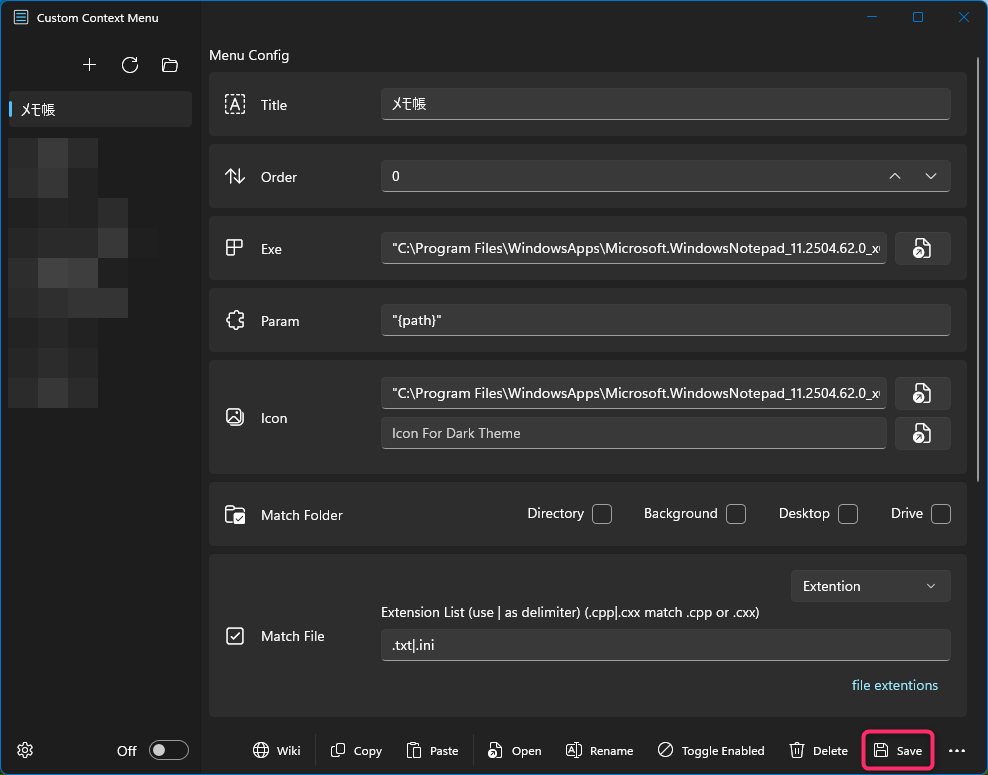The width and height of the screenshot is (988, 775).
Task: Open the more options ellipsis
Action: [x=957, y=750]
